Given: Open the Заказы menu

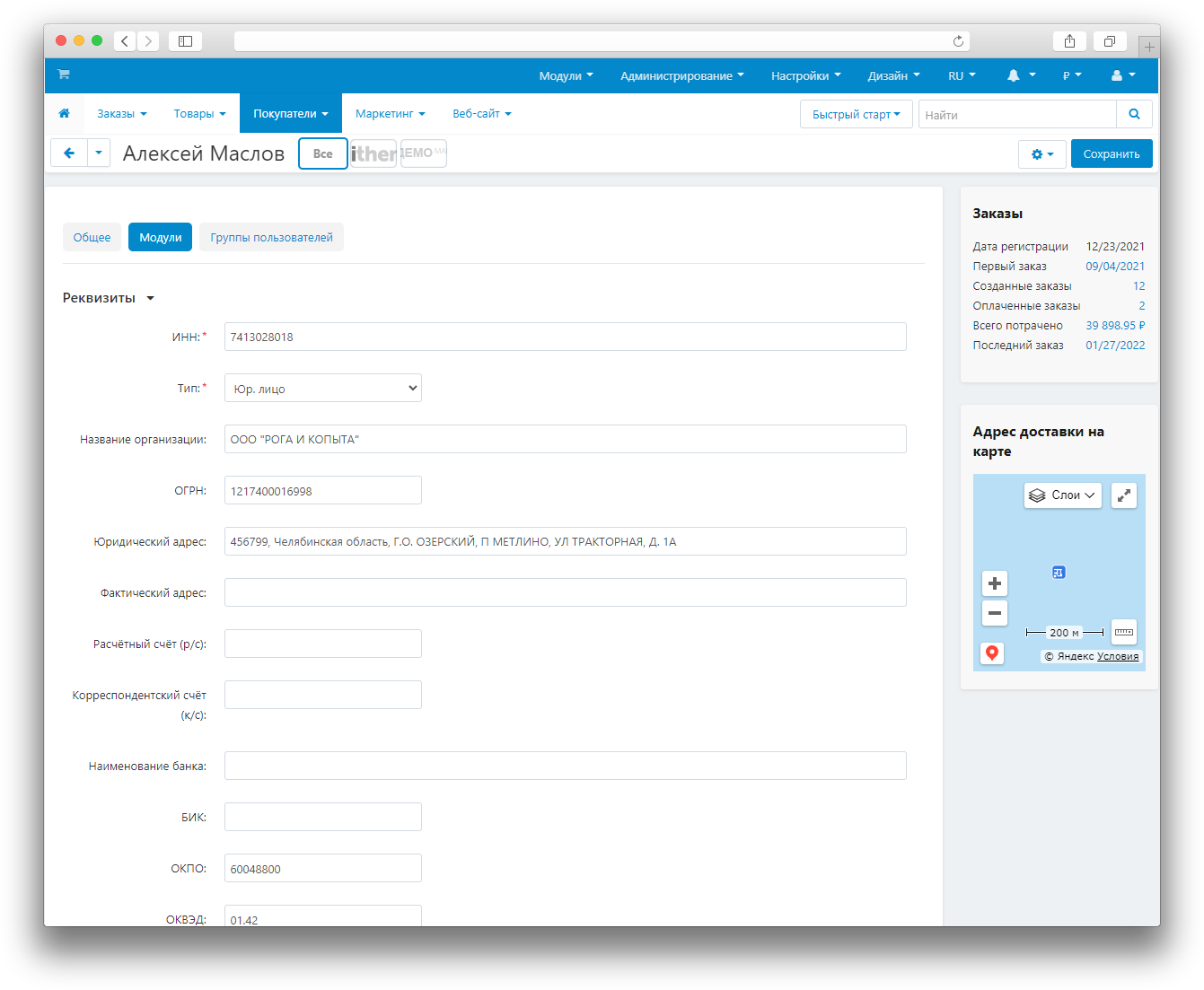Looking at the screenshot, I should coord(121,114).
